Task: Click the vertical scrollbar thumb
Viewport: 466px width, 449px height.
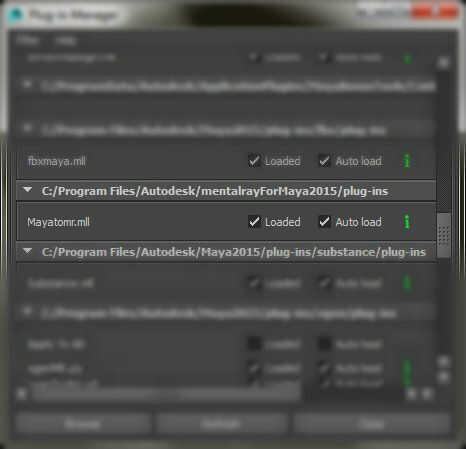Action: click(x=444, y=235)
